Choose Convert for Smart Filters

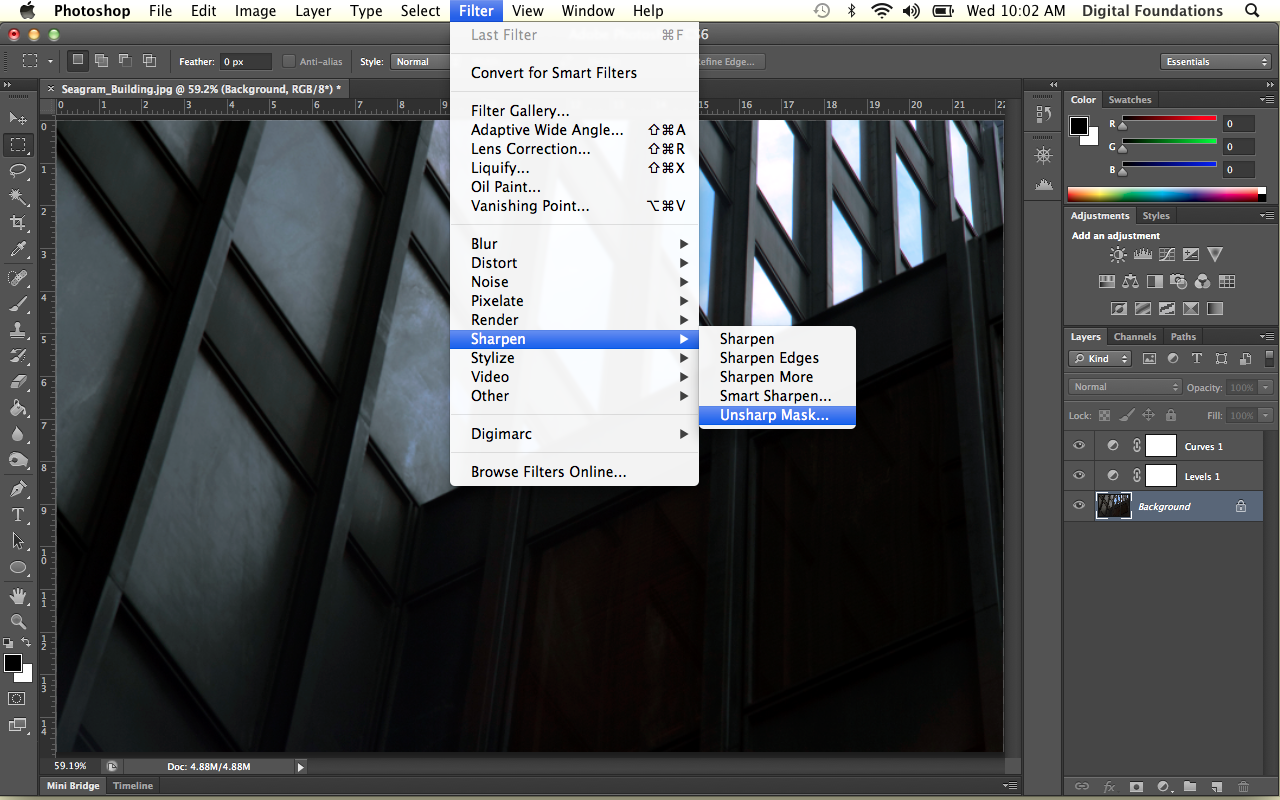[x=554, y=73]
